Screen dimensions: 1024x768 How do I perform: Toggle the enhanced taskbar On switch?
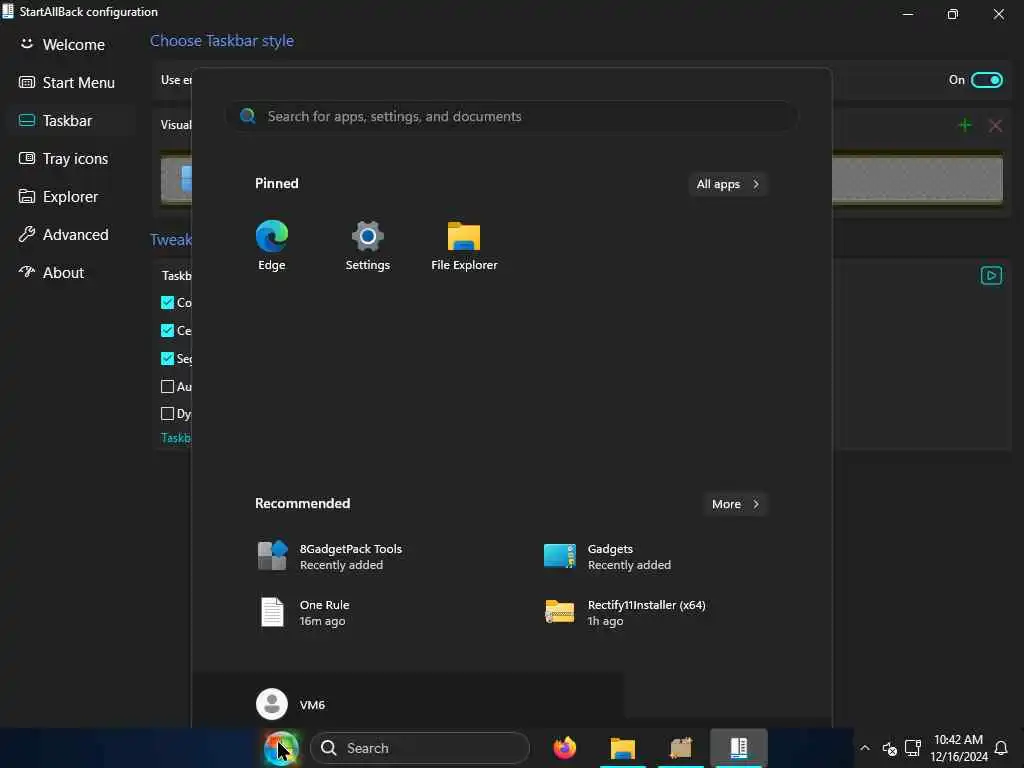(x=986, y=80)
